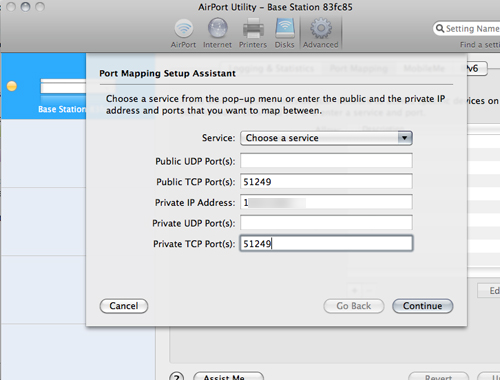Image resolution: width=500 pixels, height=380 pixels.
Task: Click the Private UDP Port(s) field
Action: point(326,223)
